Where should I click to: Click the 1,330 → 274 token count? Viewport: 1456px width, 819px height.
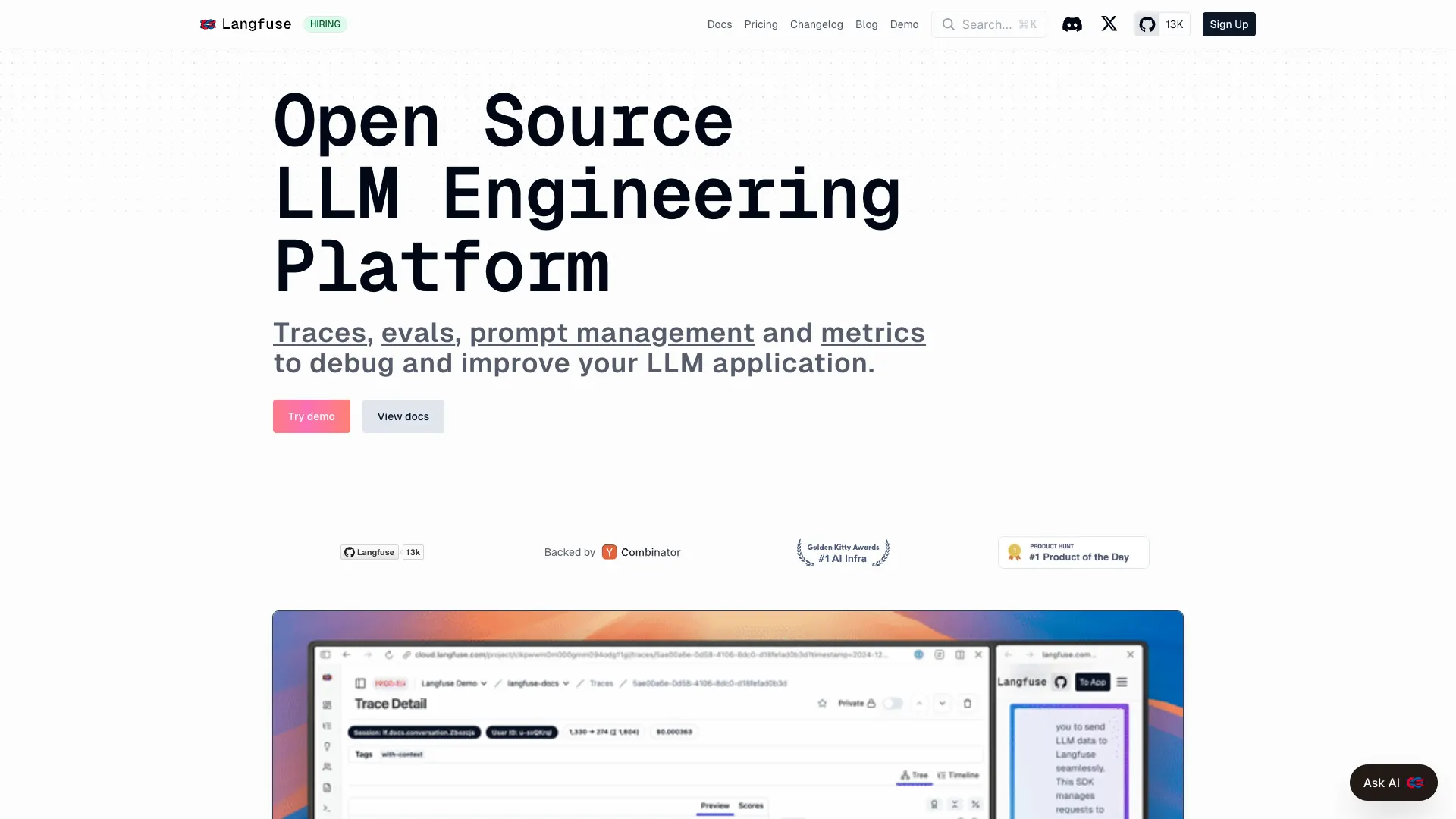click(604, 732)
